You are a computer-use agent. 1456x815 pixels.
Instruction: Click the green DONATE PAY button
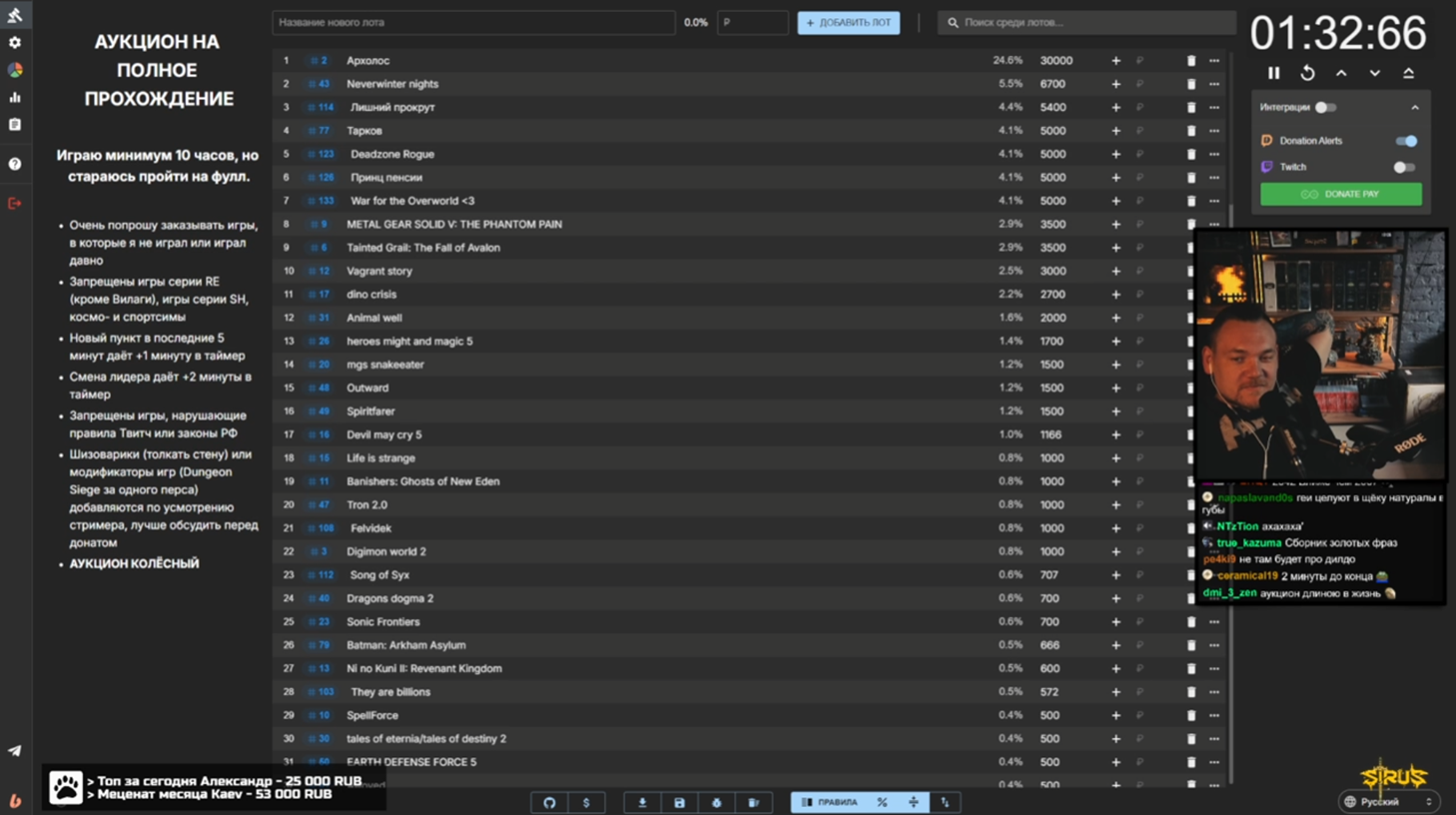[1340, 194]
